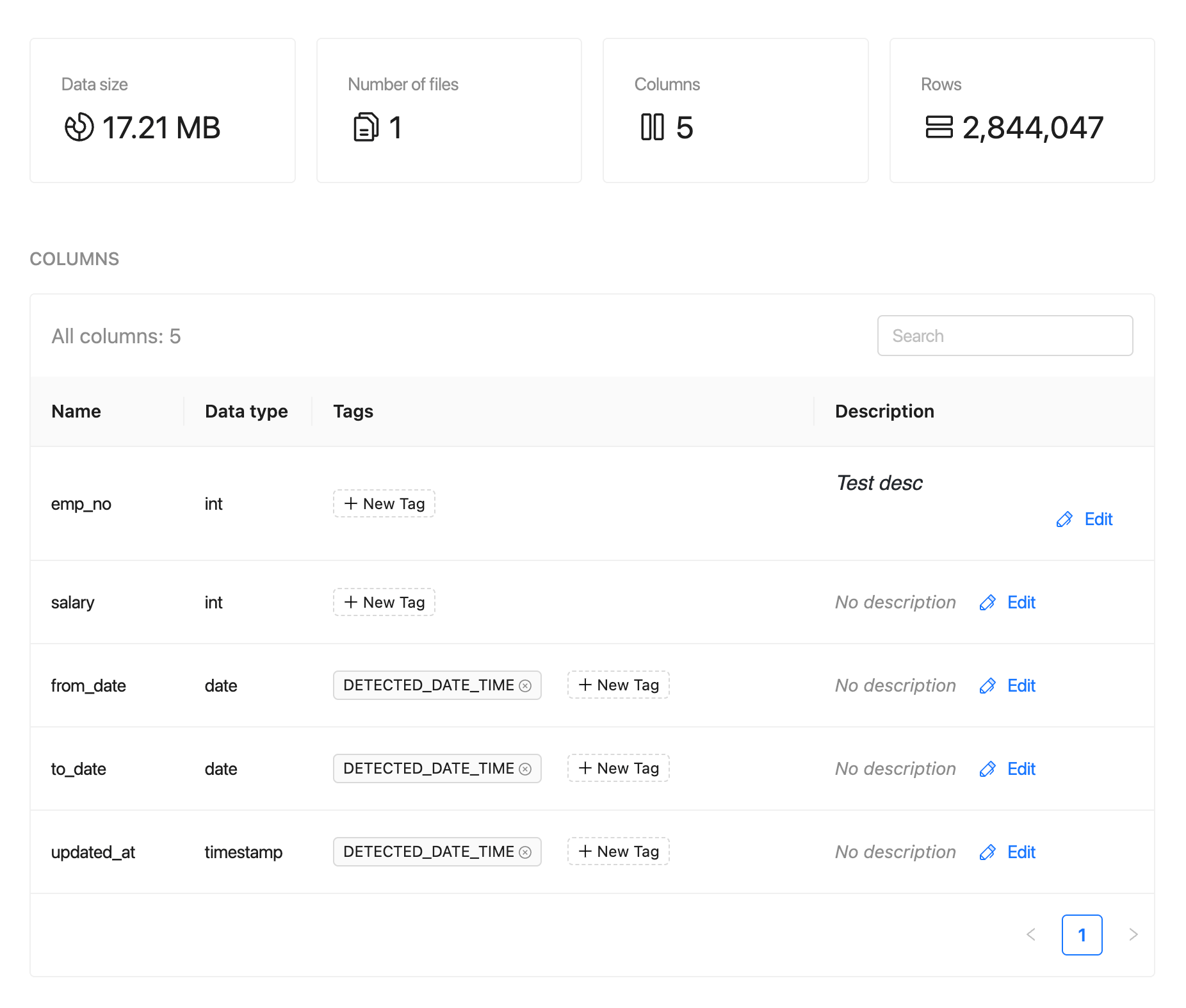Add a new tag to updated_at
Screen dimensions: 1186x1008
tap(619, 852)
